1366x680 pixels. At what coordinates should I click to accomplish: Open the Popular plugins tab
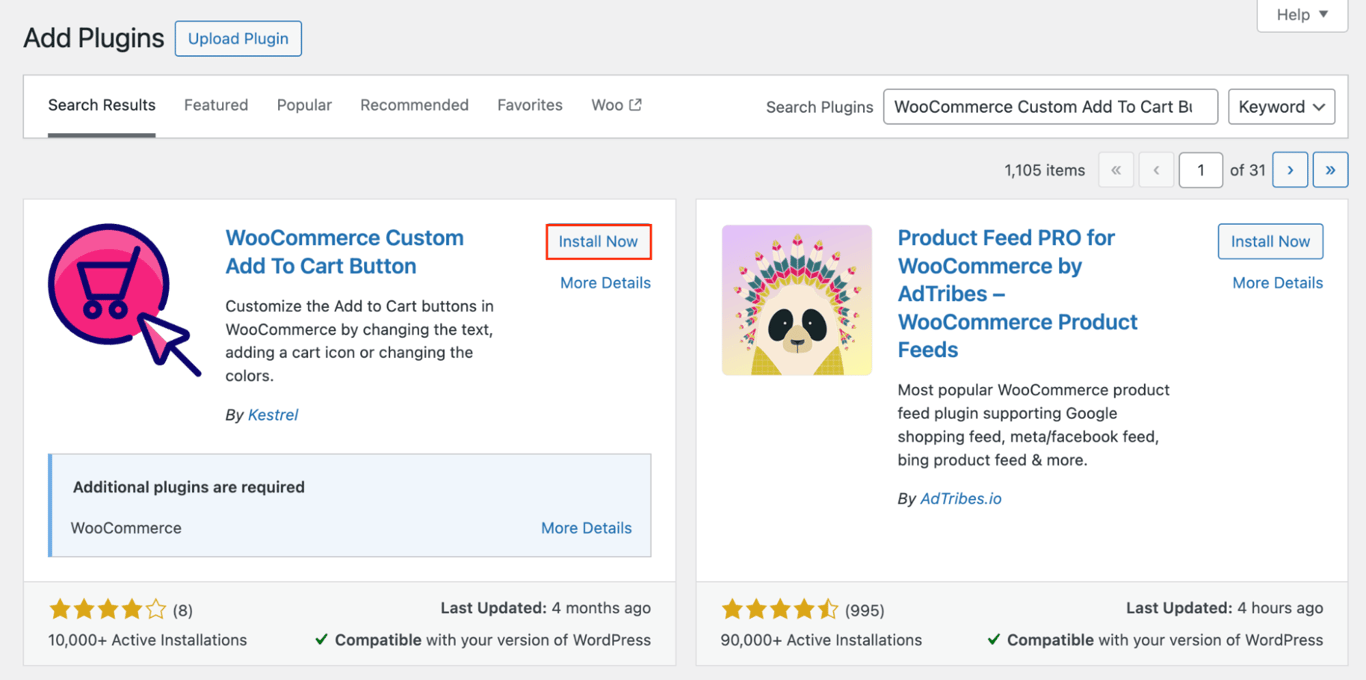(x=304, y=104)
